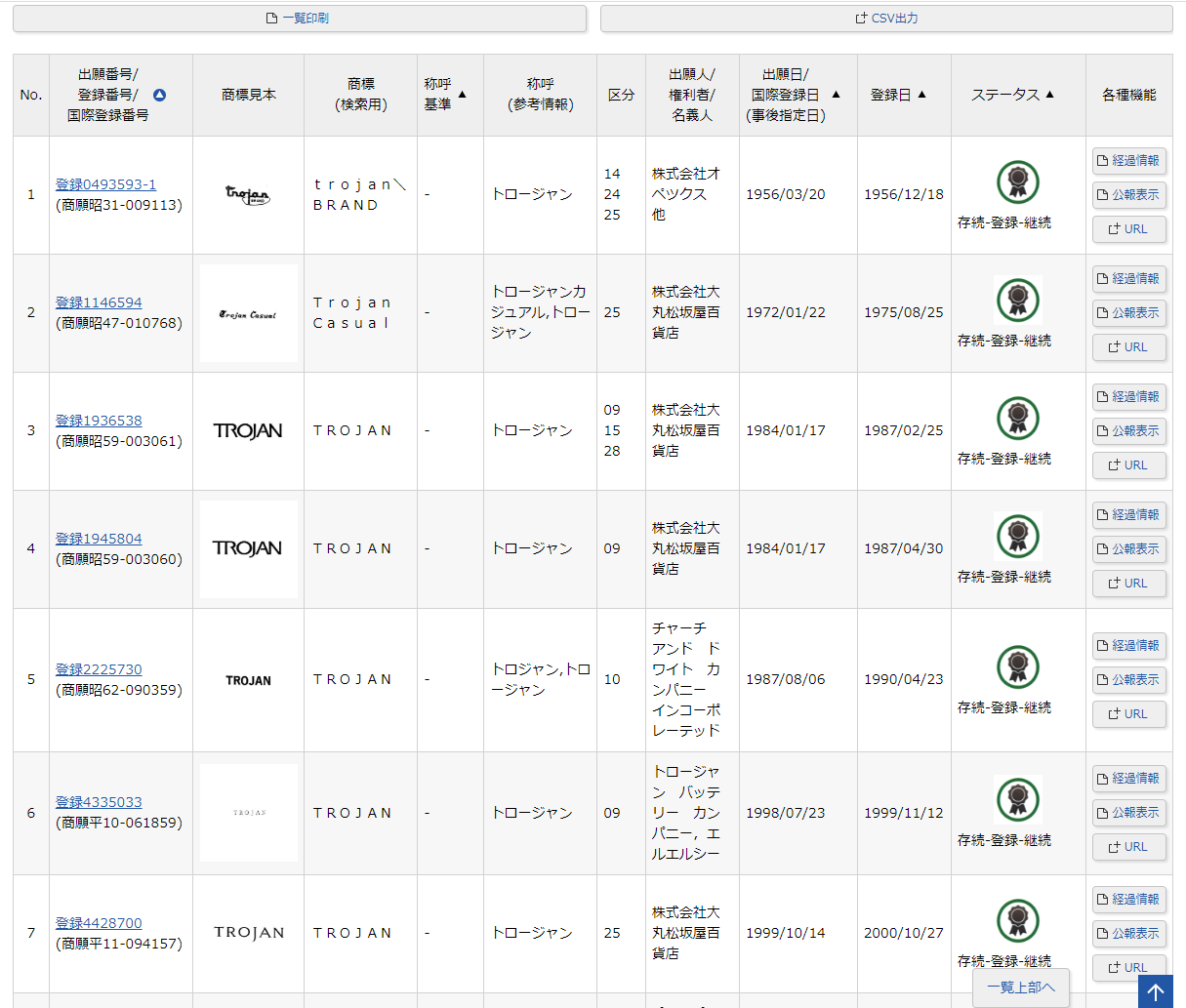Select applicant 株式会社オペックス他 cell

click(x=692, y=194)
